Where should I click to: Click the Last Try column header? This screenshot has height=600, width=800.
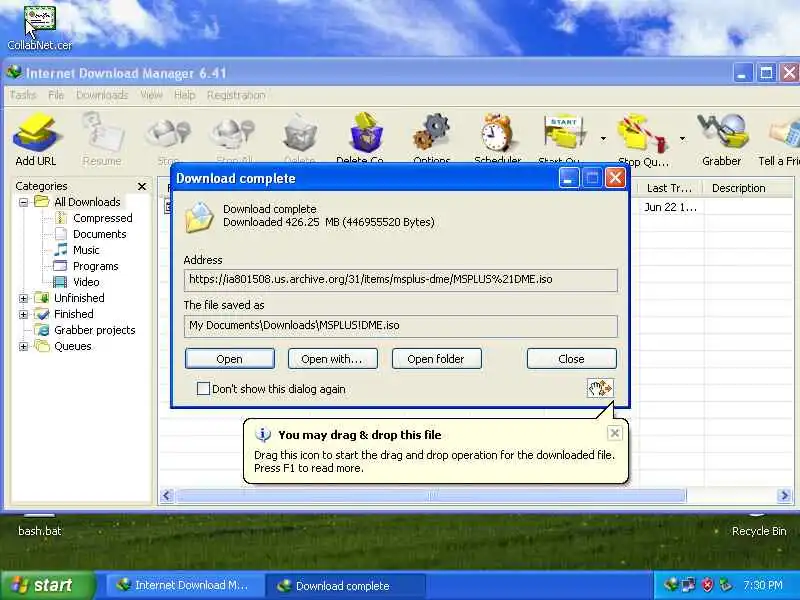point(669,188)
